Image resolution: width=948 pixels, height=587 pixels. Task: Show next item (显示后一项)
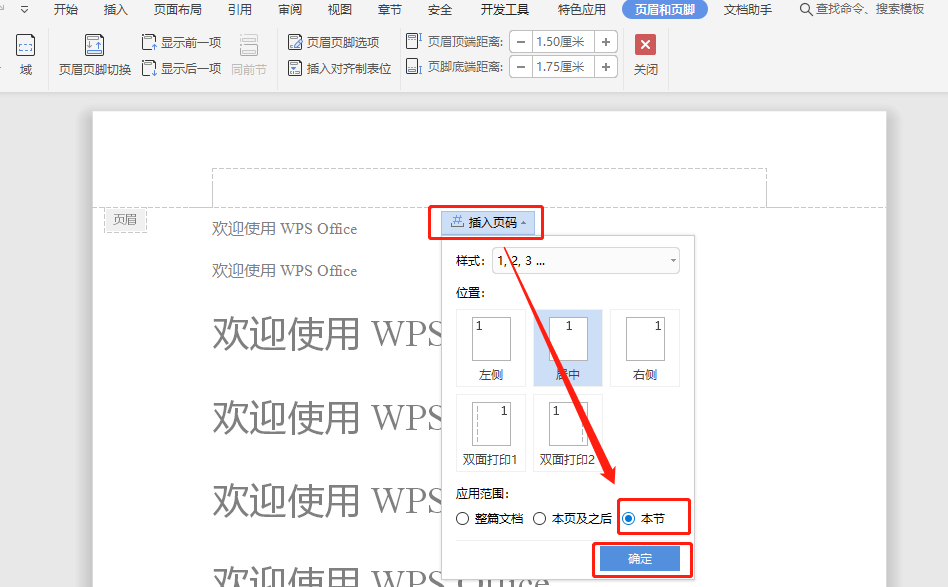coord(181,68)
